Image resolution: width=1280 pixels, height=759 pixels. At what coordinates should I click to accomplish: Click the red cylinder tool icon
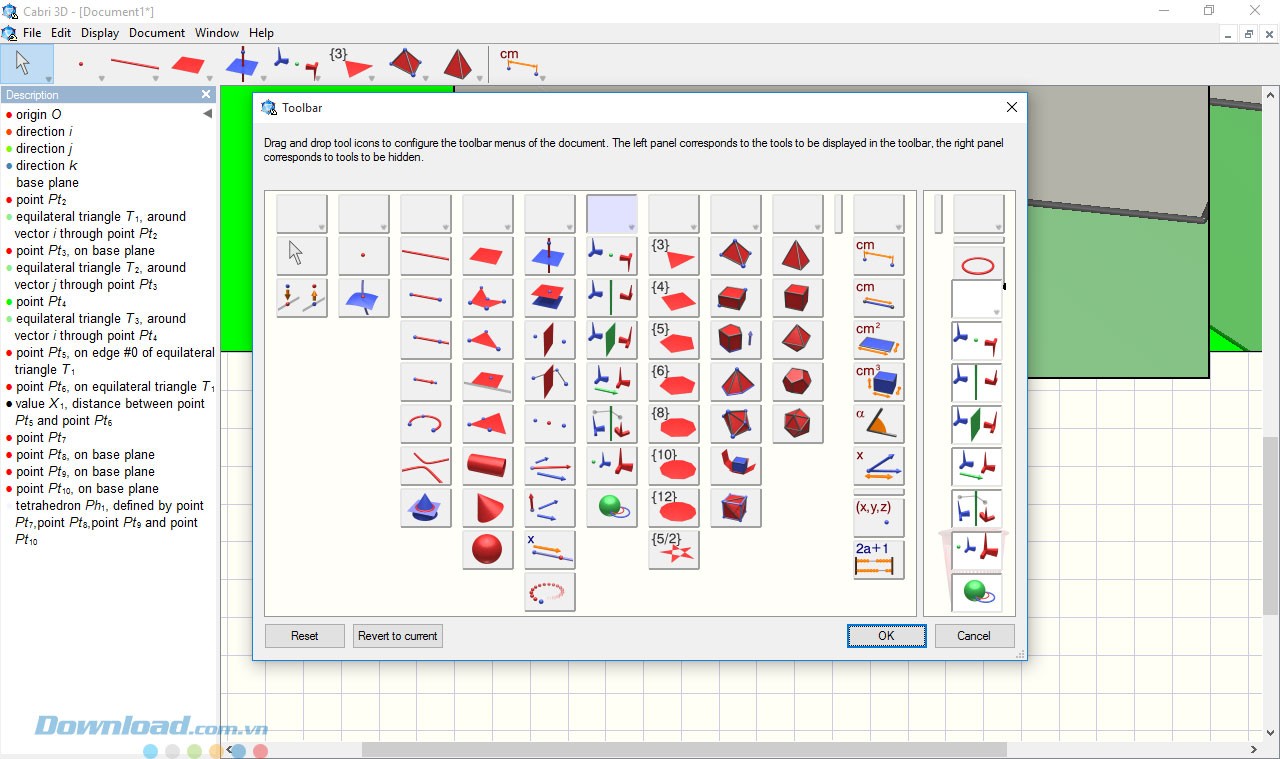pyautogui.click(x=487, y=465)
